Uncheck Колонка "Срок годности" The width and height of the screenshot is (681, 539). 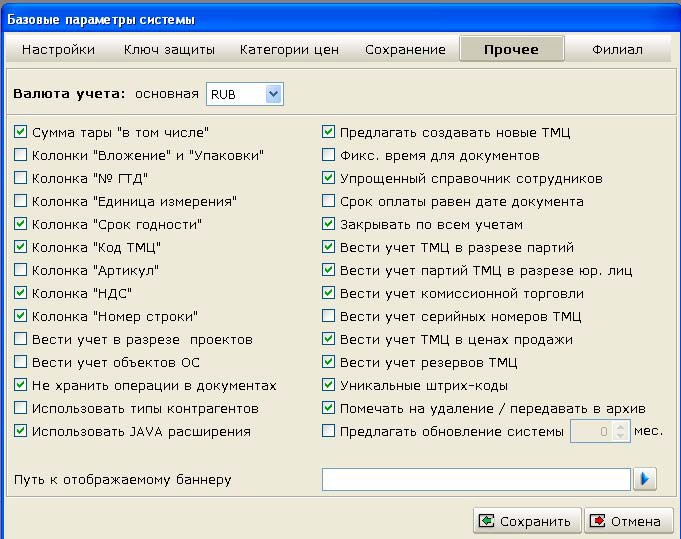coord(20,224)
